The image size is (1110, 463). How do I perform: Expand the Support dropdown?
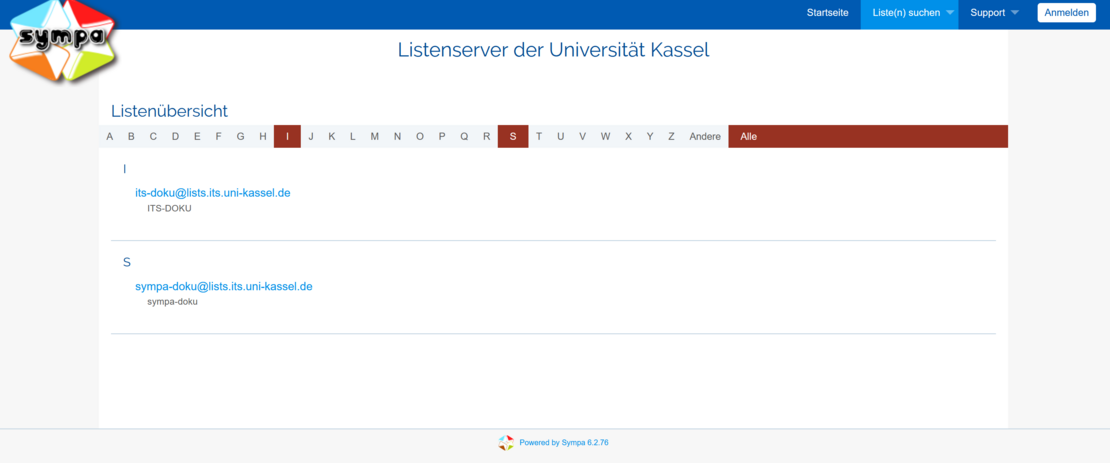point(994,13)
